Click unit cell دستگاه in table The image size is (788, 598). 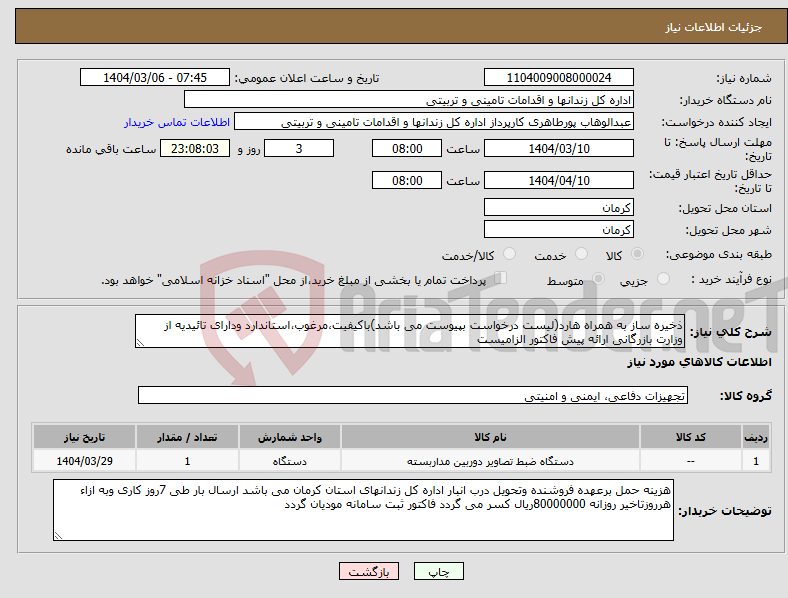tap(290, 461)
